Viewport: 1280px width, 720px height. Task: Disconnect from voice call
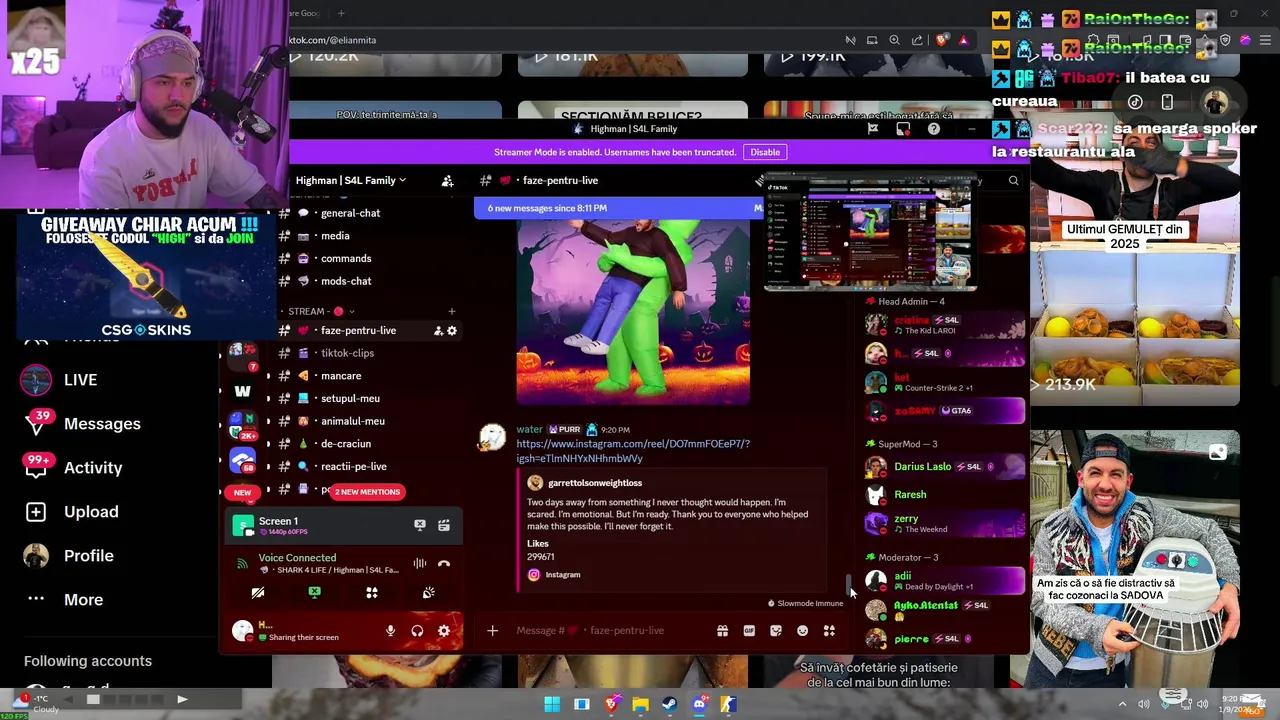[x=444, y=564]
